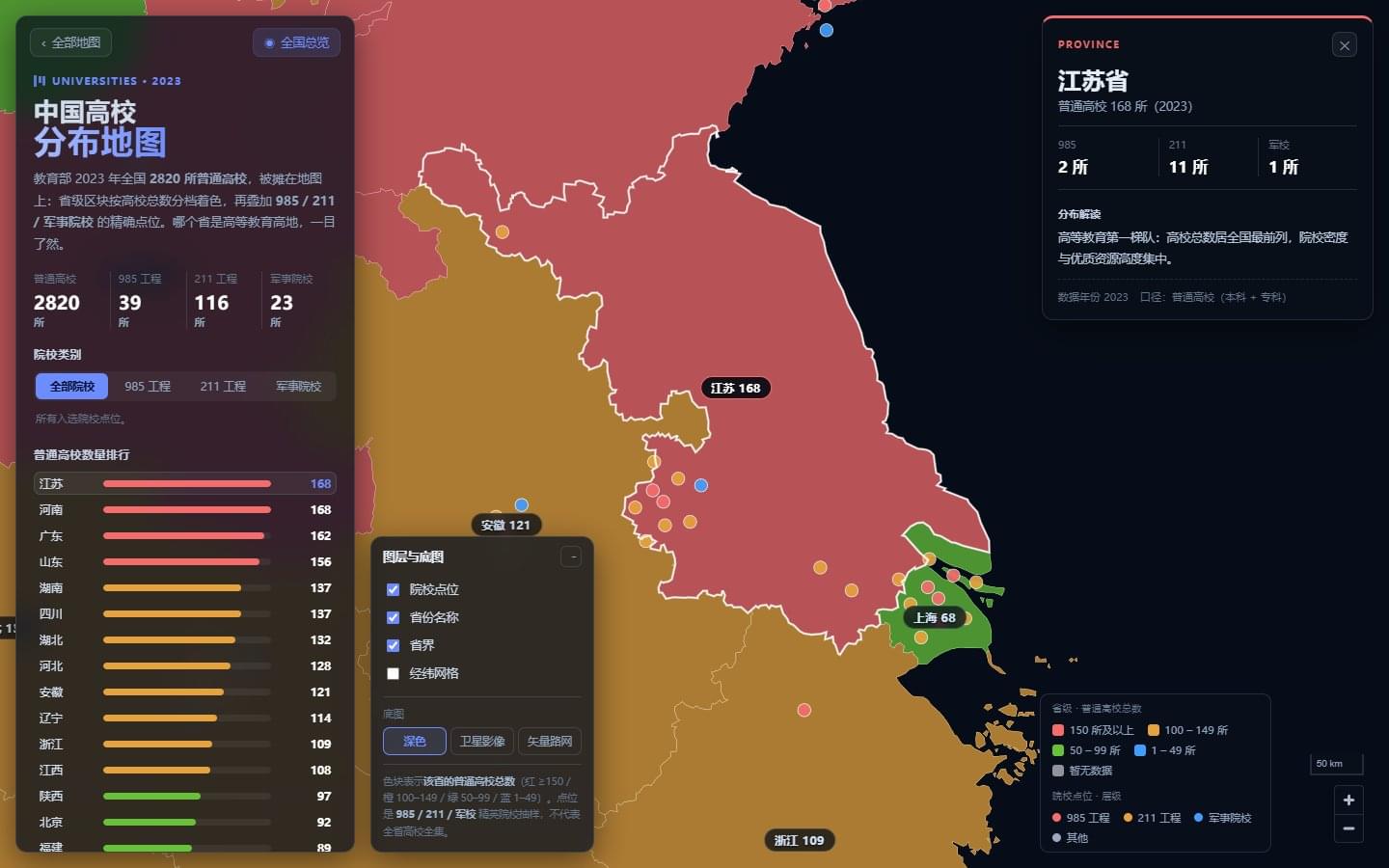Select 河南 row in ranking list
This screenshot has height=868, width=1389.
coord(185,509)
